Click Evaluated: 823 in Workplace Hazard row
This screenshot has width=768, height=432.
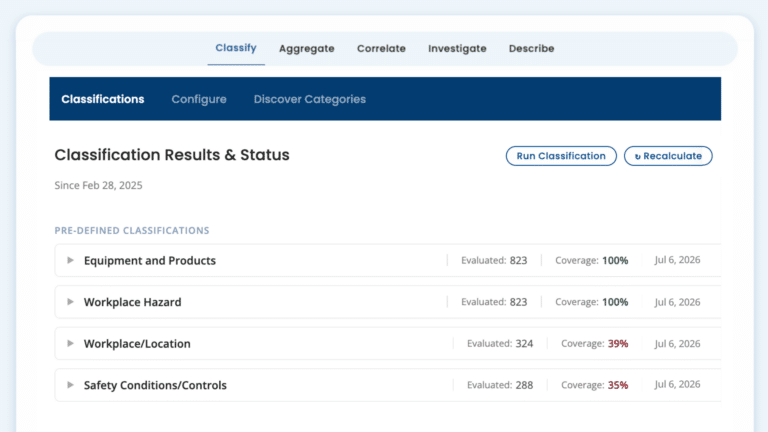[x=494, y=302]
